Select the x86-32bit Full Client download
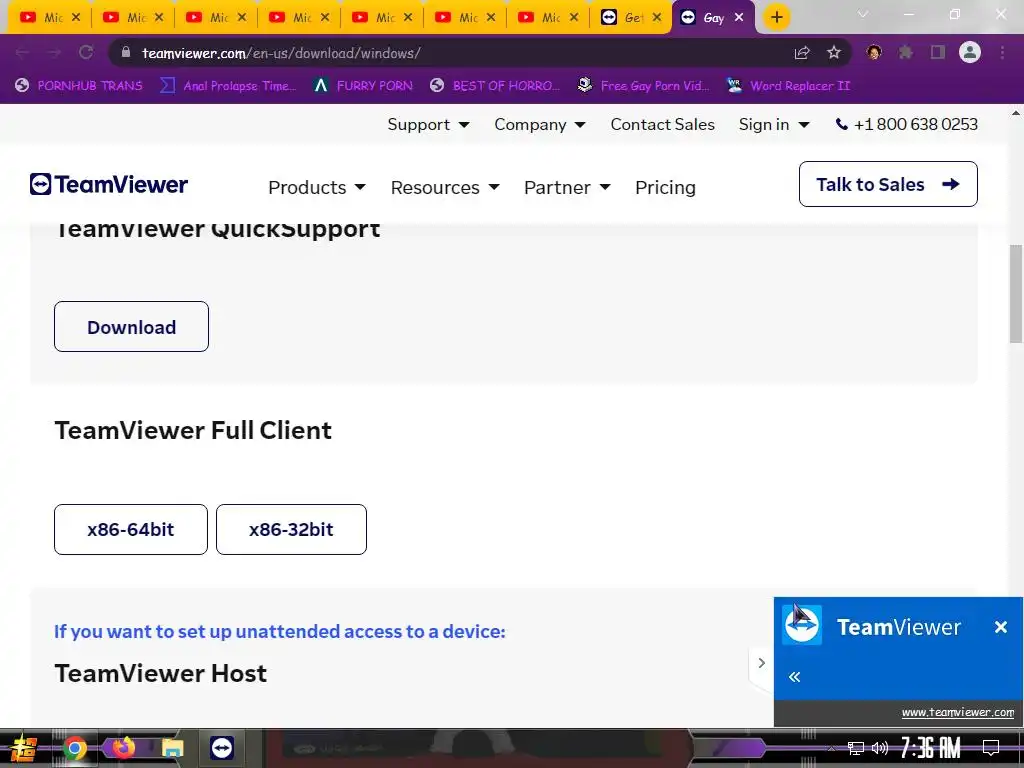Viewport: 1024px width, 768px height. point(291,529)
